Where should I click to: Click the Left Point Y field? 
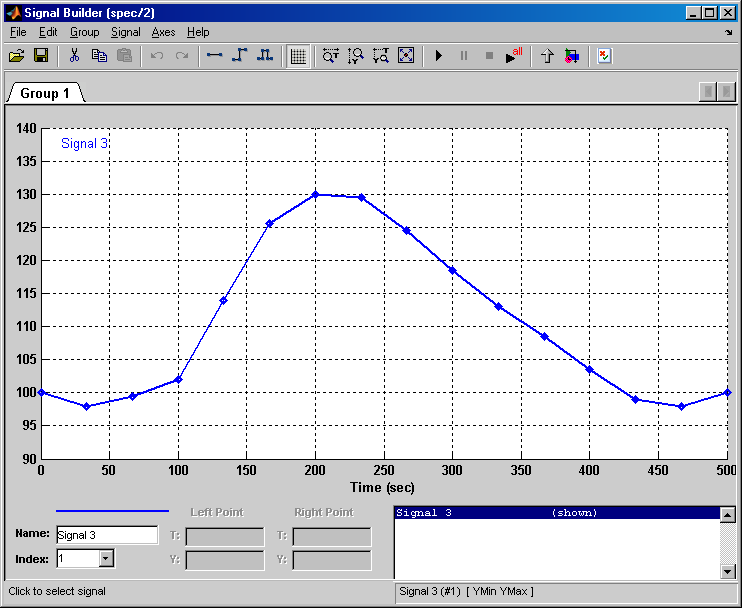coord(225,561)
